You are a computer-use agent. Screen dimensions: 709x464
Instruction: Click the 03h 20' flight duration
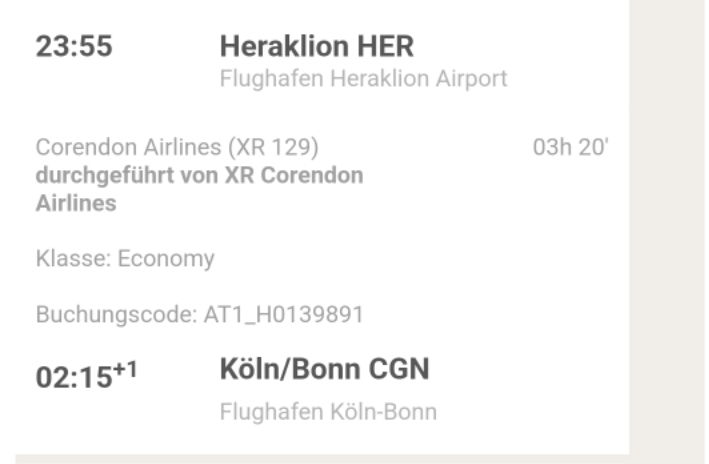(x=571, y=147)
